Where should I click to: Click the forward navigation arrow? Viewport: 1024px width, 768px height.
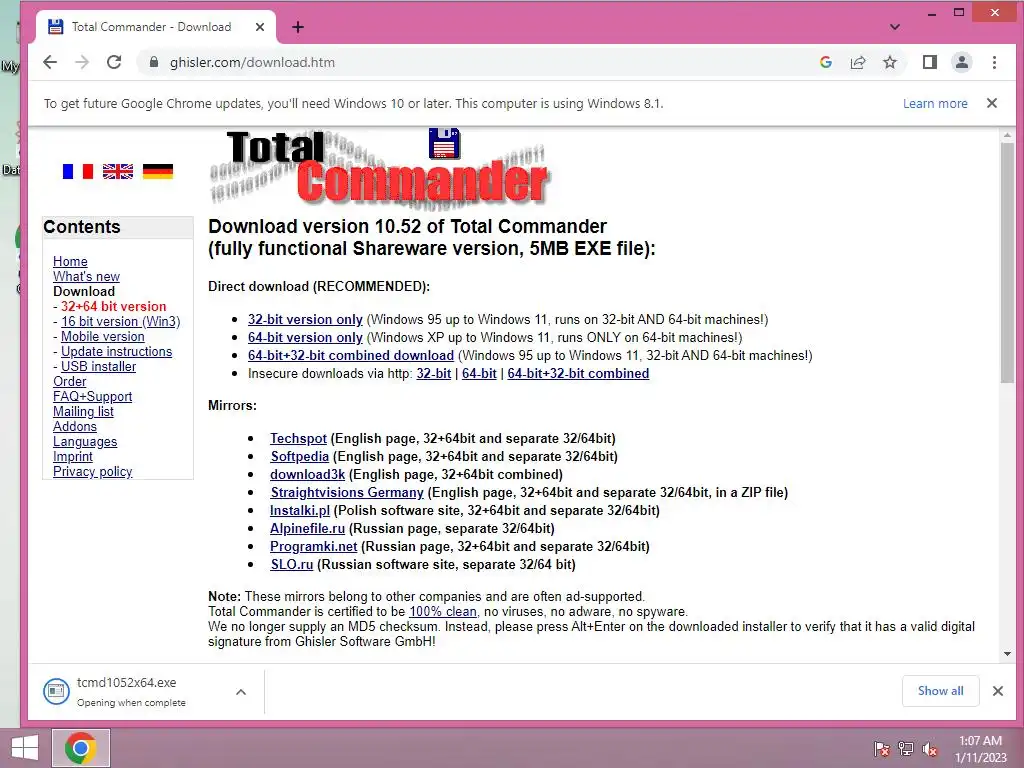click(82, 62)
